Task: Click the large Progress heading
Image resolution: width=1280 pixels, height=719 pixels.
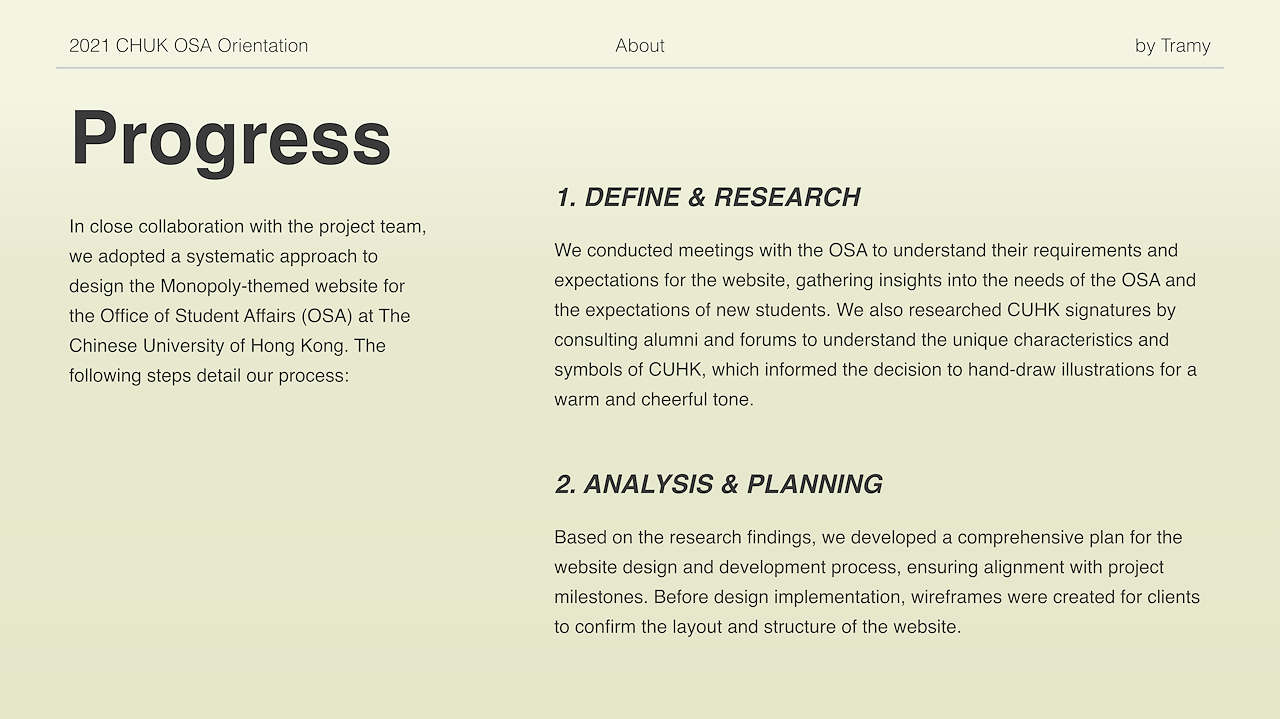Action: pos(230,138)
